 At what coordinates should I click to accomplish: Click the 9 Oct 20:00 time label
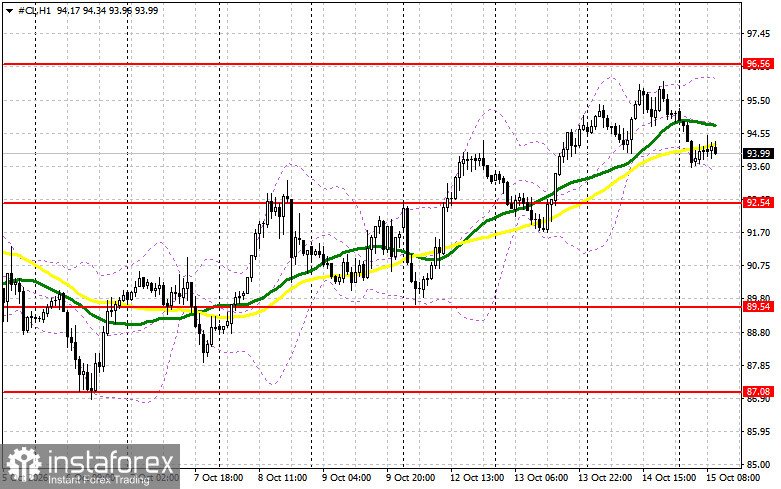click(410, 478)
